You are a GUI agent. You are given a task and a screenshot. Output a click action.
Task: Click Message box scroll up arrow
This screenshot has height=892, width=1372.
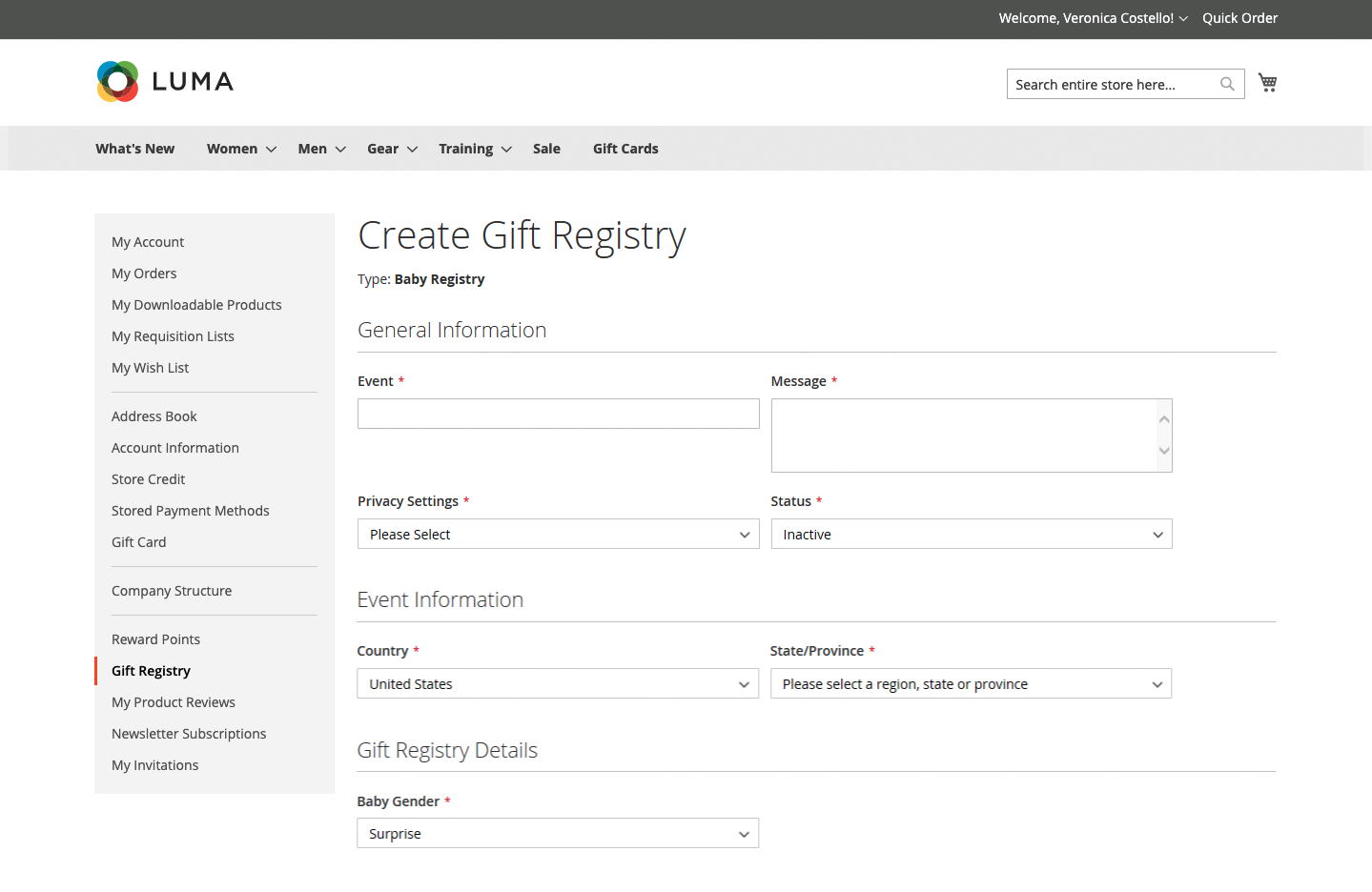pos(1164,419)
